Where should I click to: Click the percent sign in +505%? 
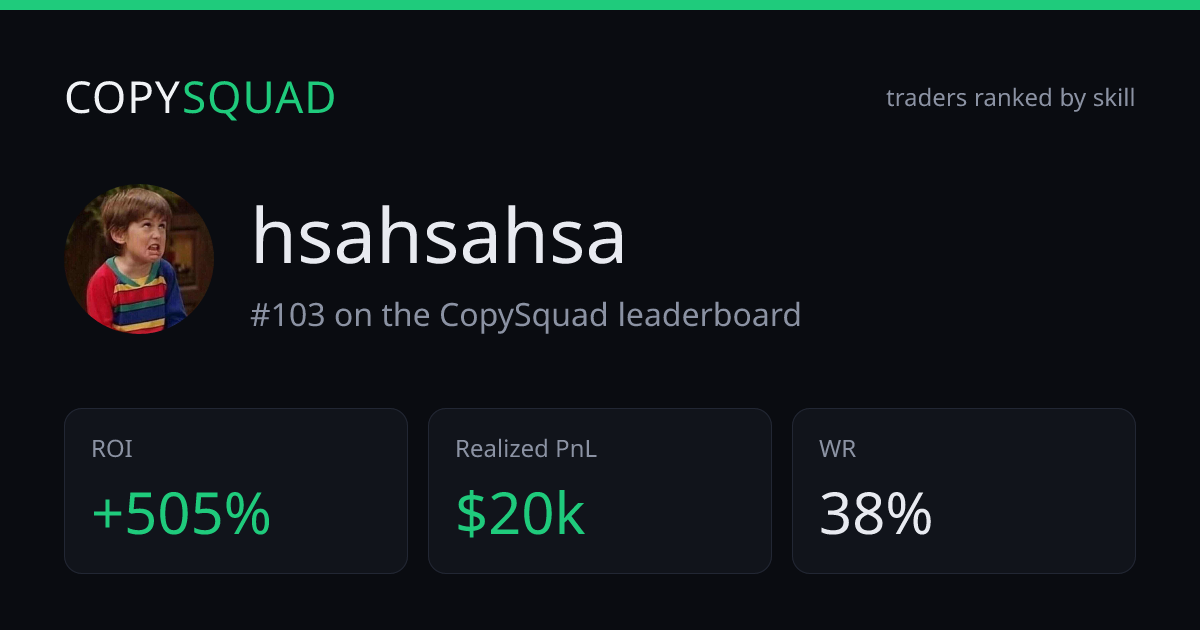coord(246,514)
